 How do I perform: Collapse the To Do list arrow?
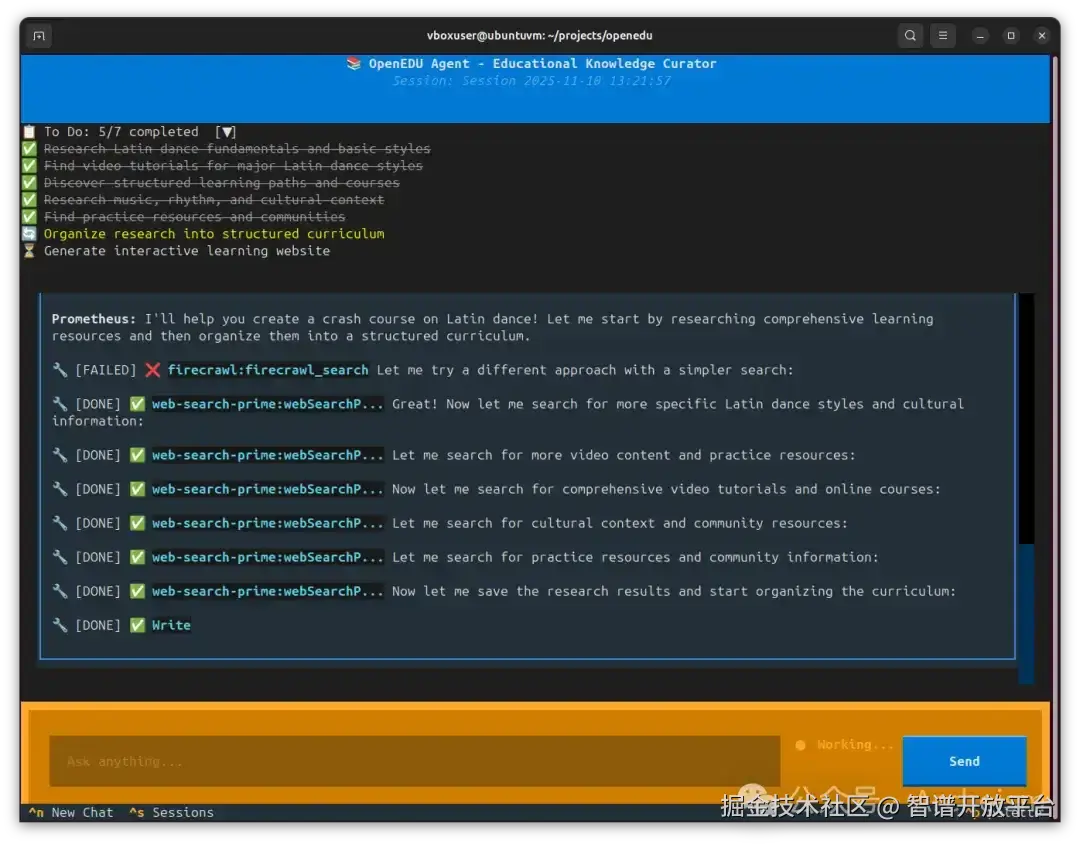tap(225, 132)
